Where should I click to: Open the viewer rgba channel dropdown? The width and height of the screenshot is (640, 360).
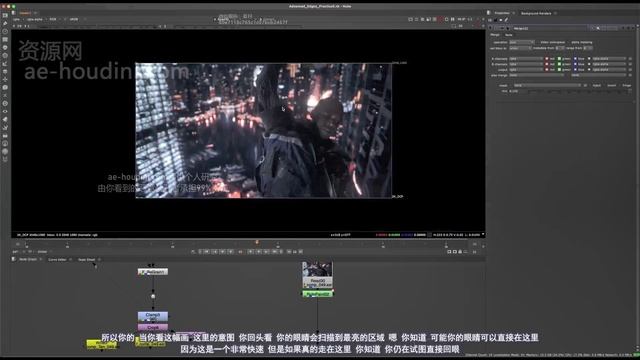[19, 19]
